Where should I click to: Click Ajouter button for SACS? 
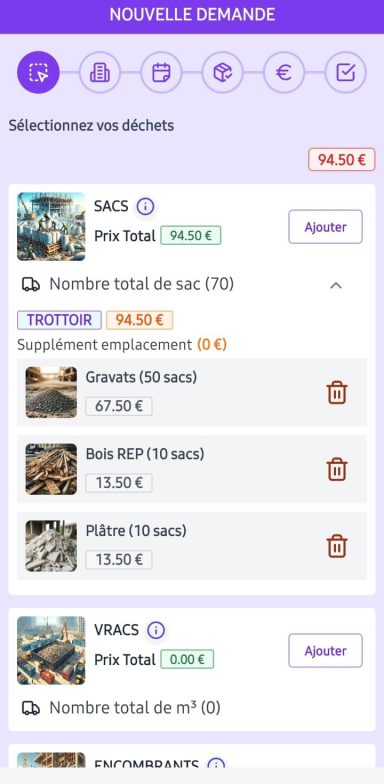point(326,227)
